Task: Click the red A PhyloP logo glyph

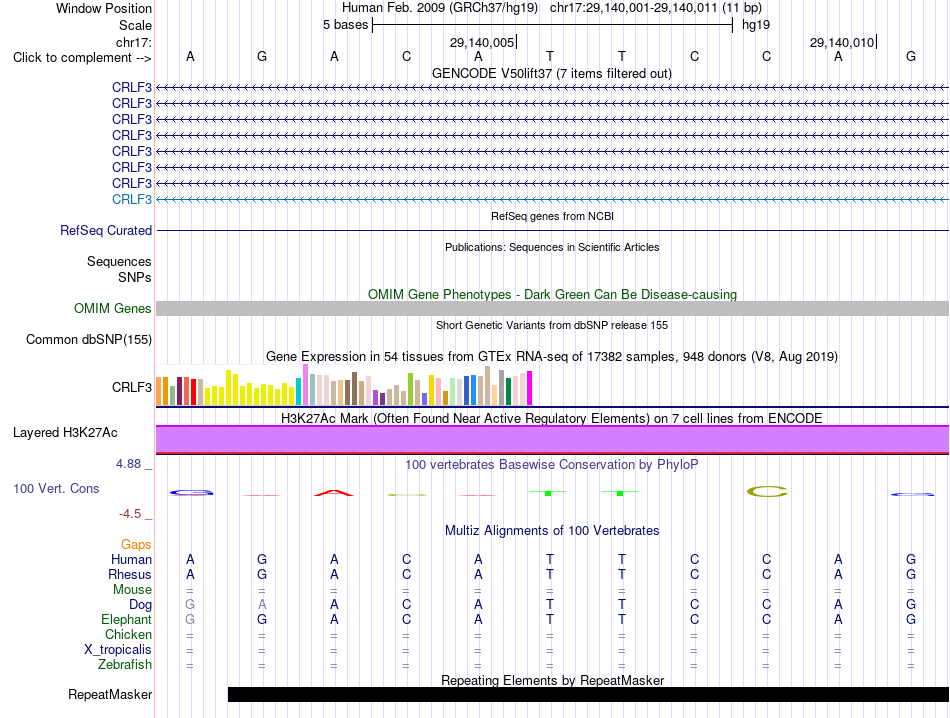Action: [334, 493]
